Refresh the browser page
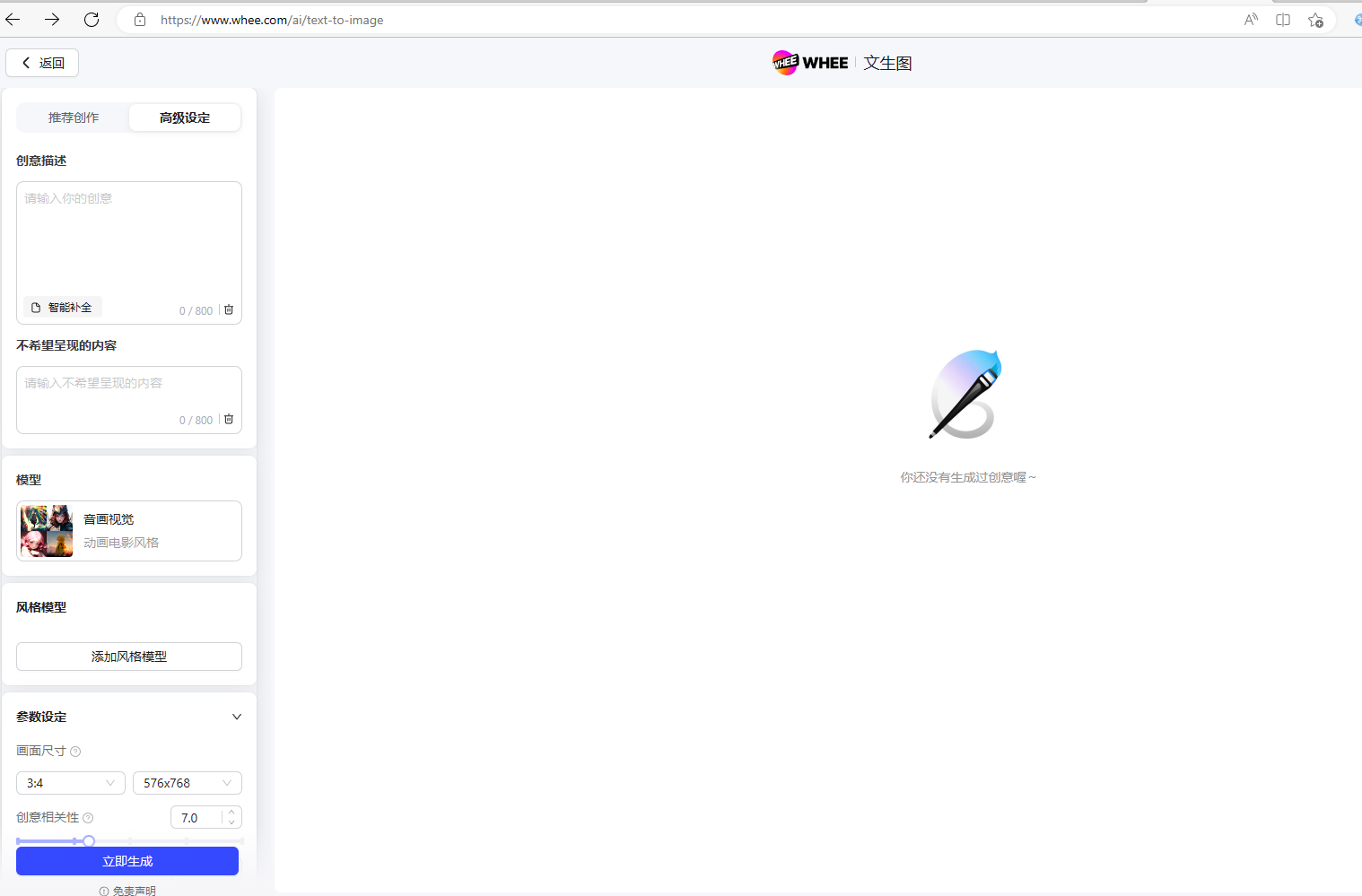This screenshot has height=896, width=1362. click(x=92, y=20)
